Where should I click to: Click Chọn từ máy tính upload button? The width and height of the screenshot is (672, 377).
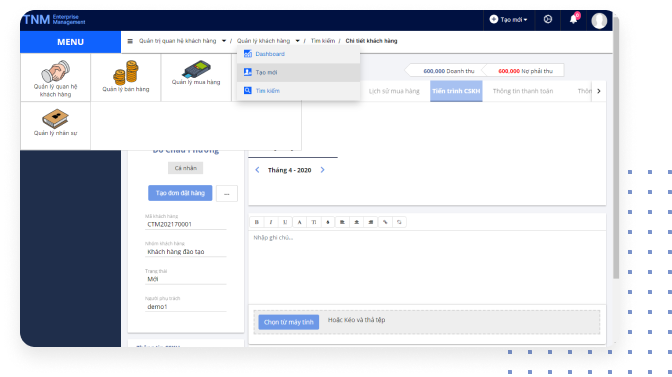tap(288, 322)
